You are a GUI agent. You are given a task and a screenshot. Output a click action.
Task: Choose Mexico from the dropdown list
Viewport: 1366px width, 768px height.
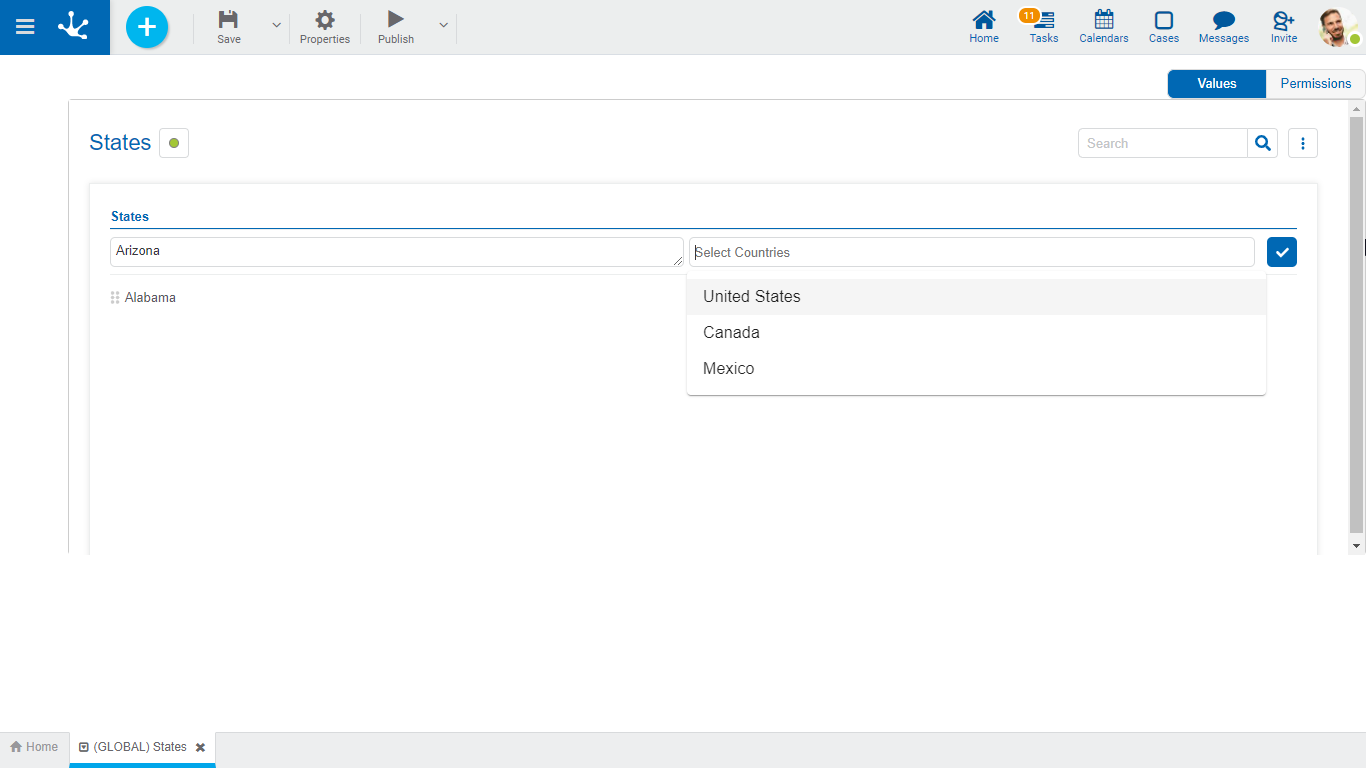point(729,369)
